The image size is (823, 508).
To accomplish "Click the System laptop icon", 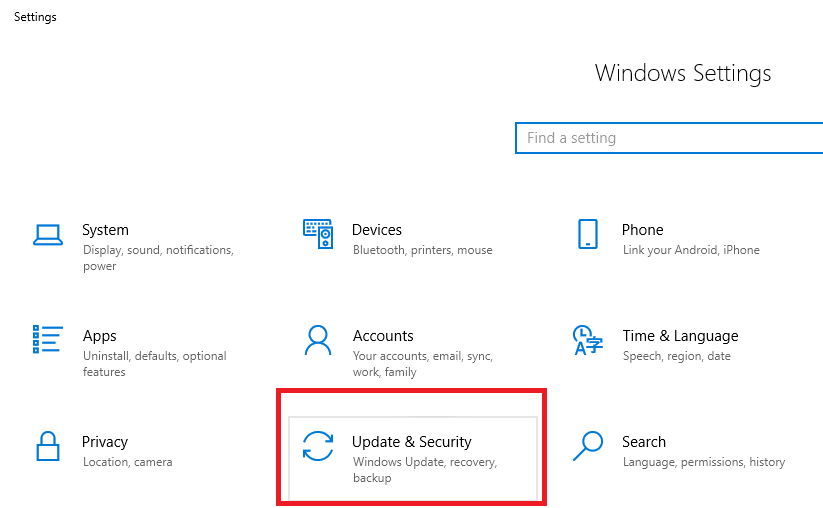I will pos(48,235).
